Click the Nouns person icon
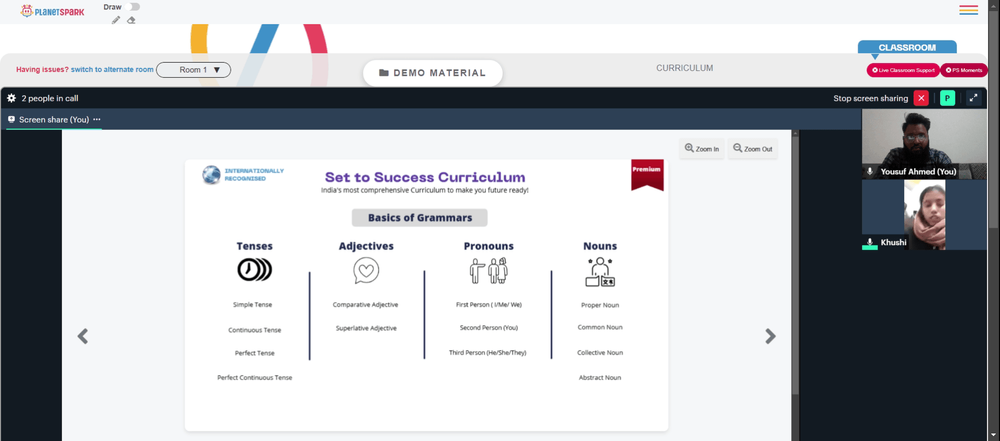This screenshot has width=1000, height=441. point(599,272)
